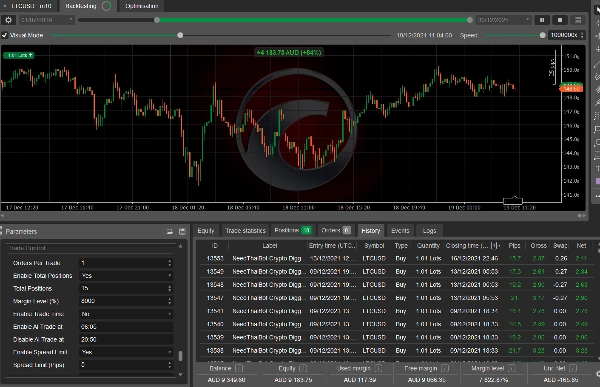Sort the history table by the Net column
Image resolution: width=600 pixels, height=387 pixels.
(x=581, y=245)
